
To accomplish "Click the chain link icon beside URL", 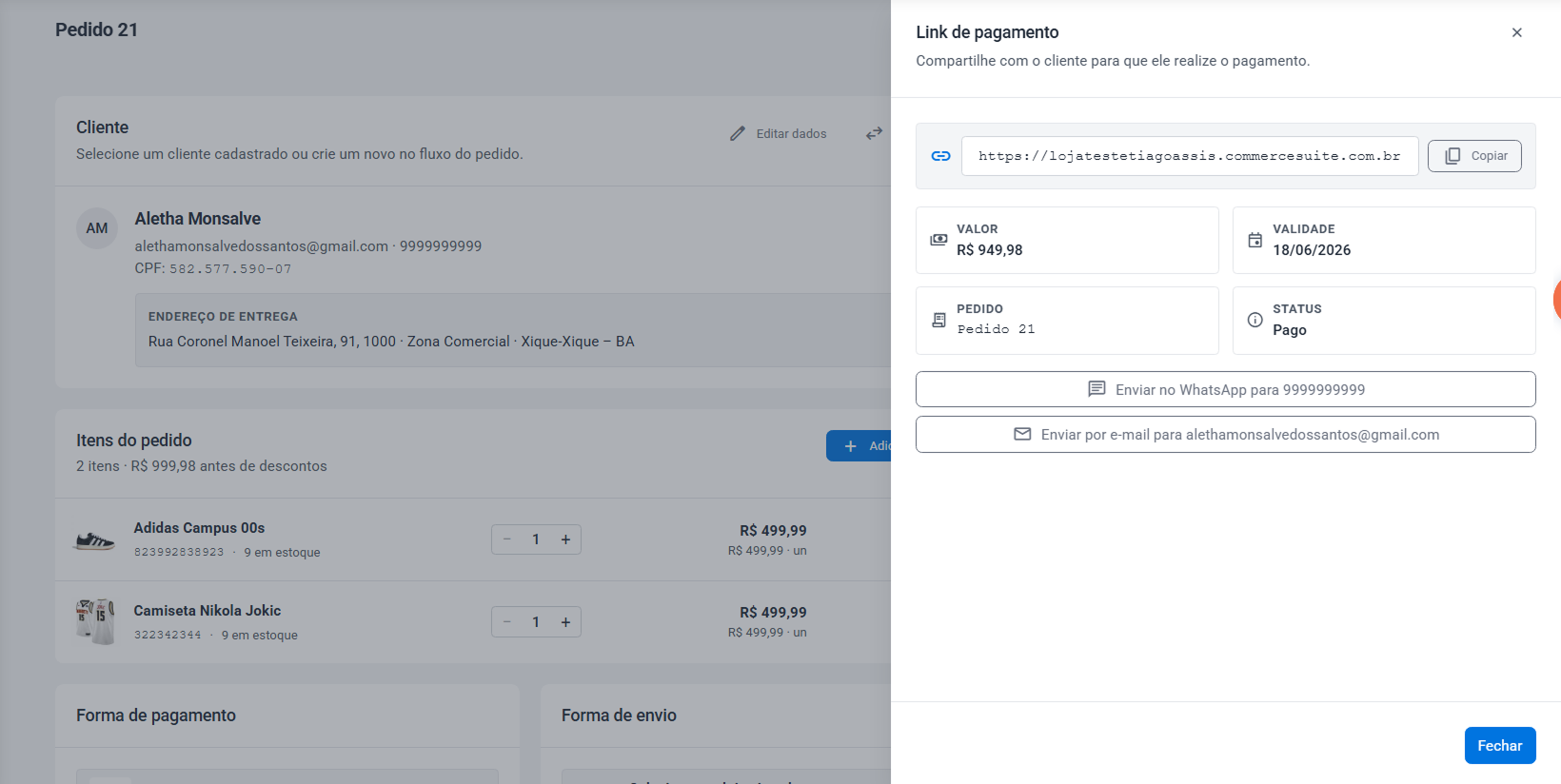I will (x=940, y=156).
